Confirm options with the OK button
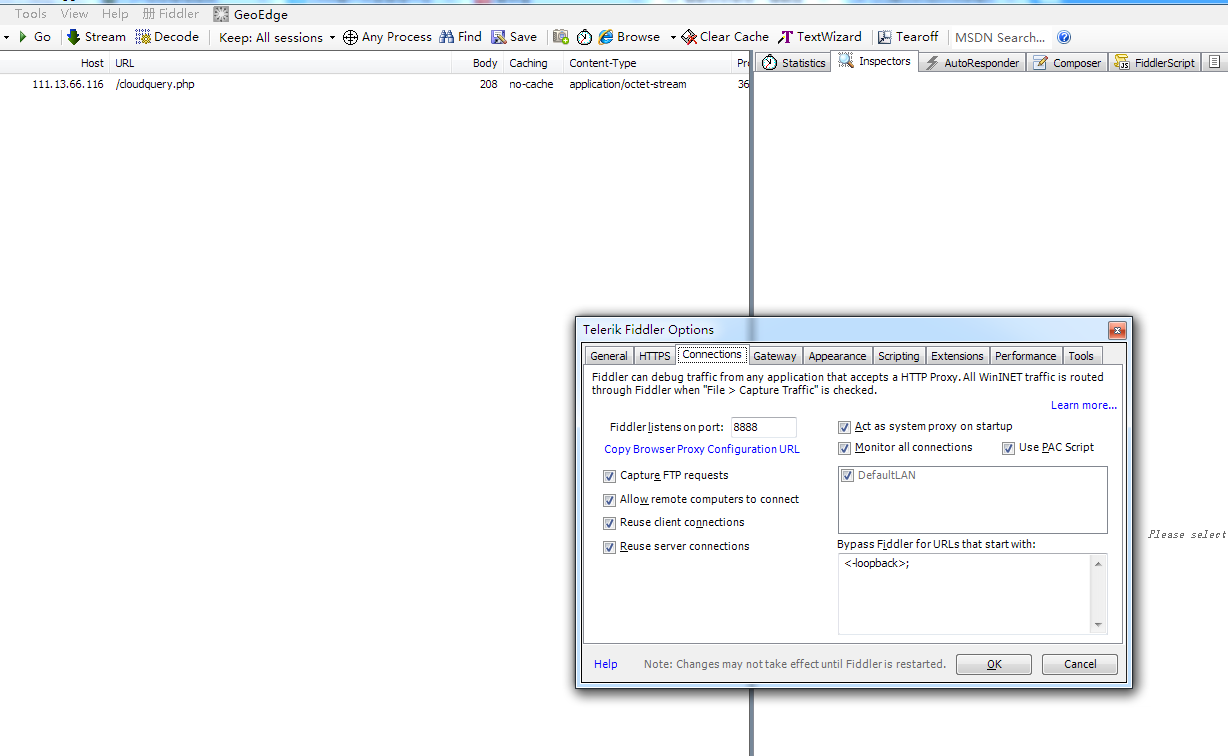The width and height of the screenshot is (1228, 756). (994, 664)
